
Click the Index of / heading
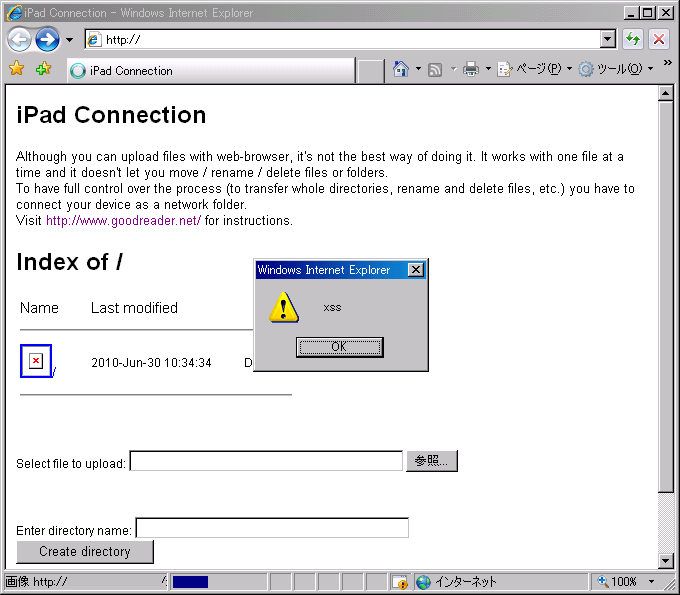tap(69, 262)
